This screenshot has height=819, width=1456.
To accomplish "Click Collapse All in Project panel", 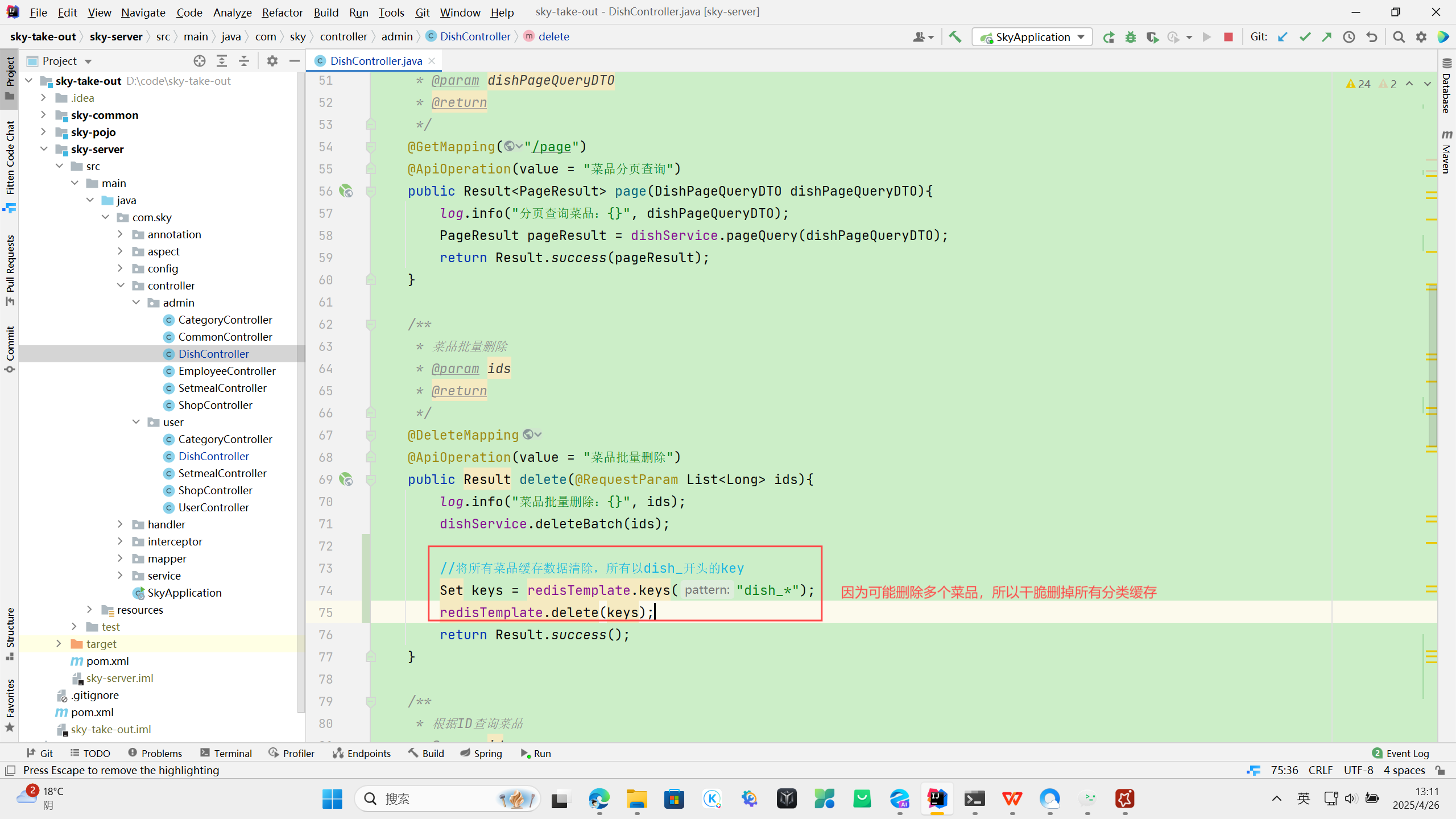I will point(244,61).
